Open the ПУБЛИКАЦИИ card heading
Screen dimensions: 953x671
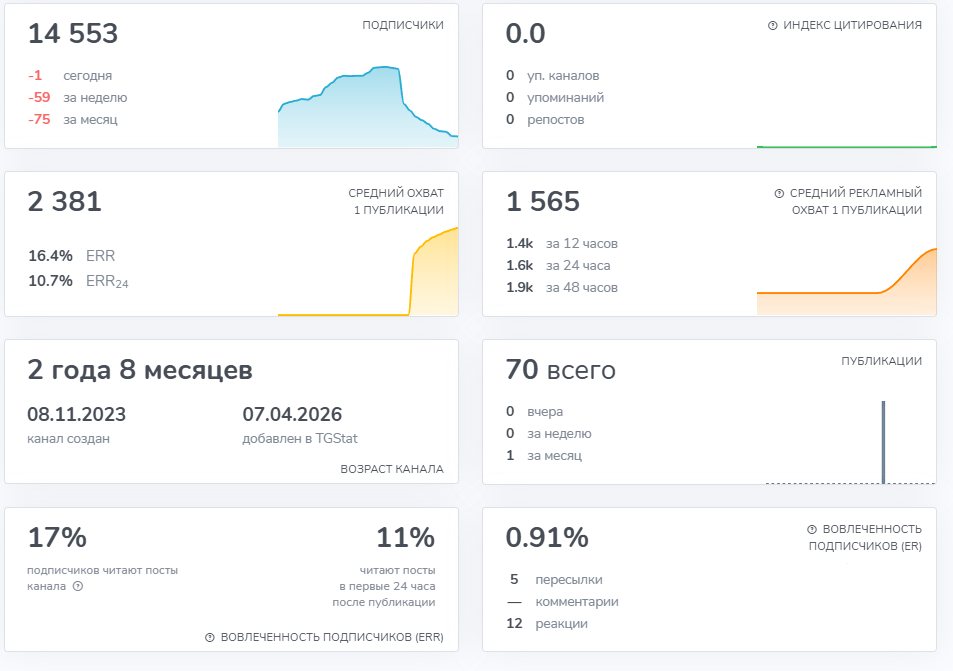pyautogui.click(x=881, y=361)
